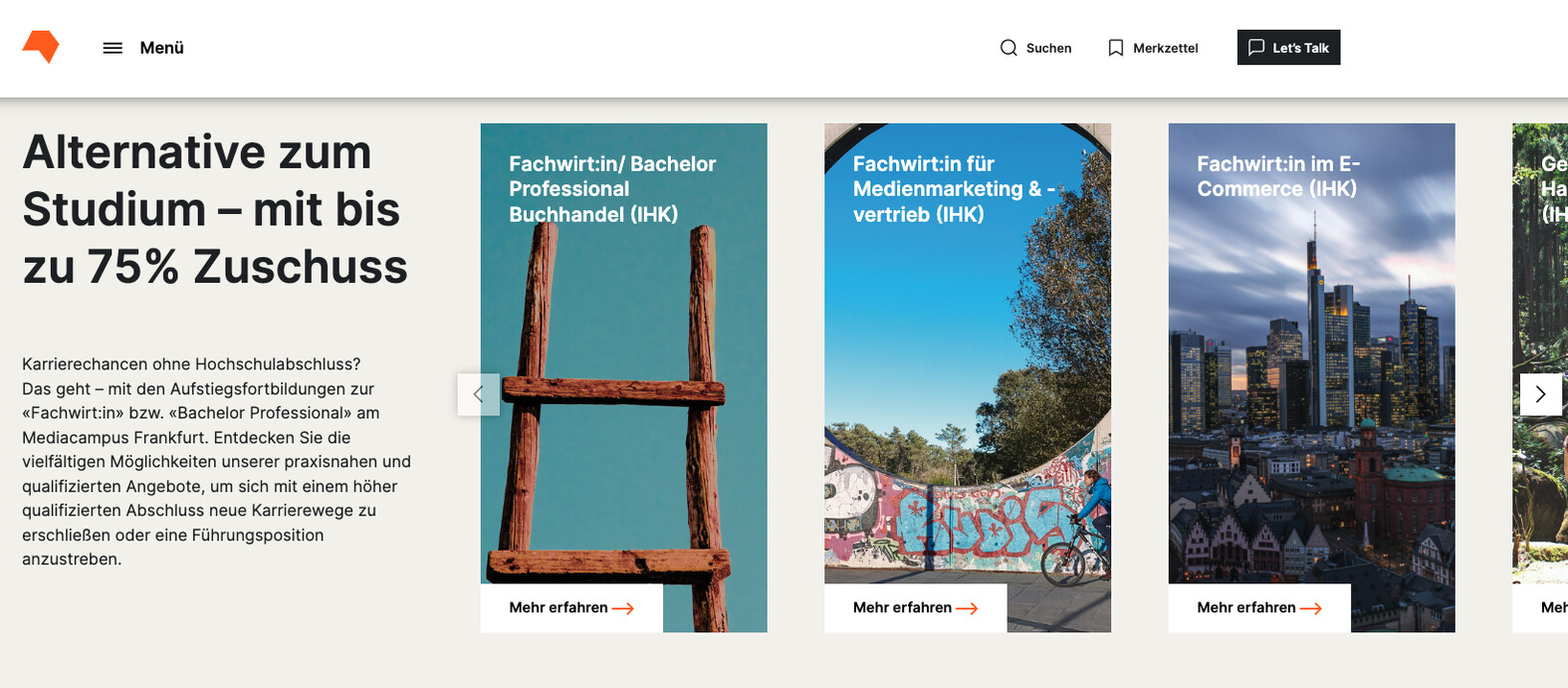Click Mehr erfahren for E-Commerce course

point(1246,607)
